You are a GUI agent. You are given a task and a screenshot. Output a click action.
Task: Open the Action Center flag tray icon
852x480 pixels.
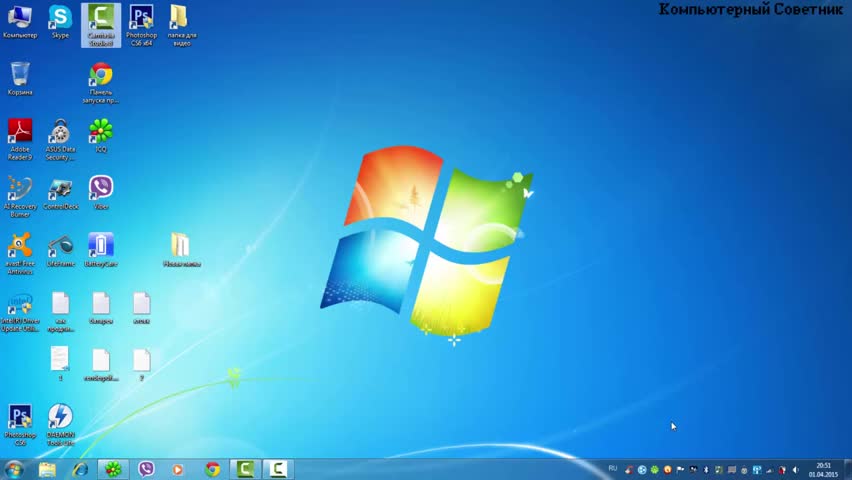(680, 470)
